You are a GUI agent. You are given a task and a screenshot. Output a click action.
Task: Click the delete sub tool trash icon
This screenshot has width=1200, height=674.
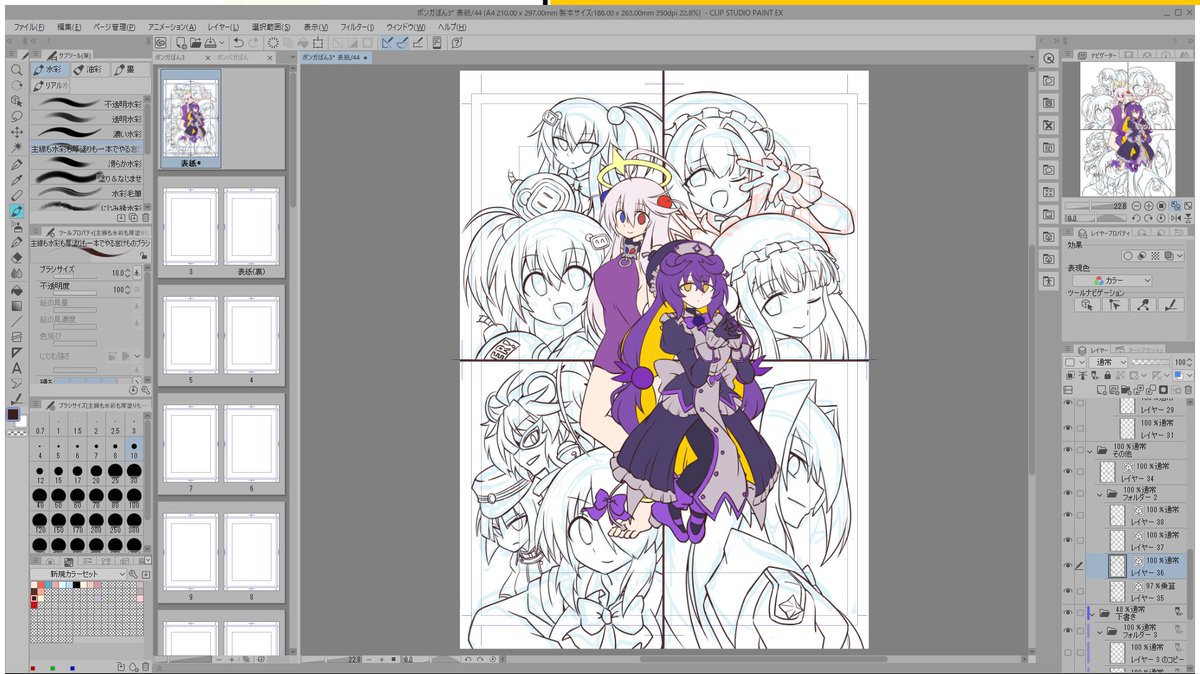coord(145,217)
